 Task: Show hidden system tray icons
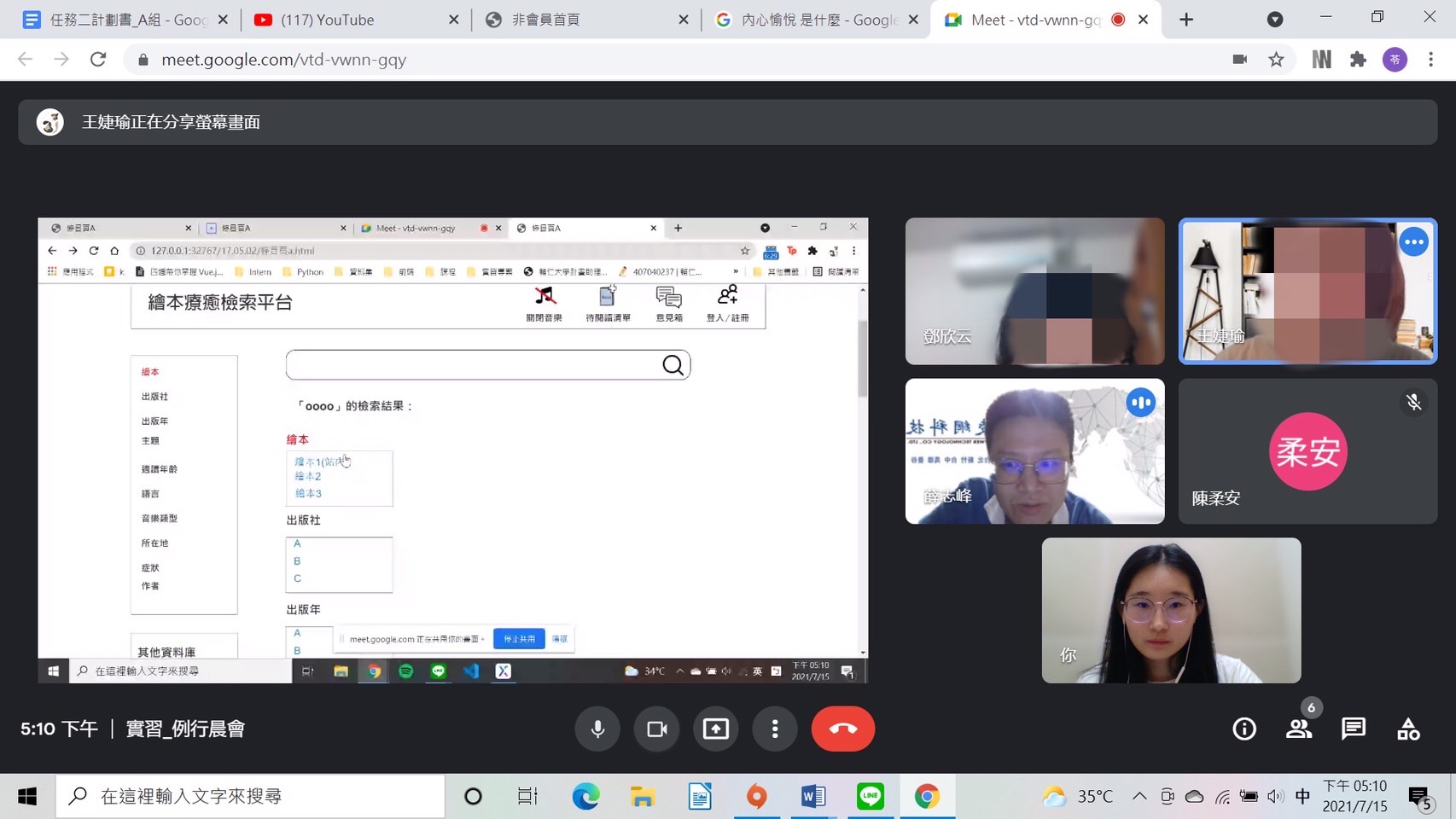(x=1139, y=796)
